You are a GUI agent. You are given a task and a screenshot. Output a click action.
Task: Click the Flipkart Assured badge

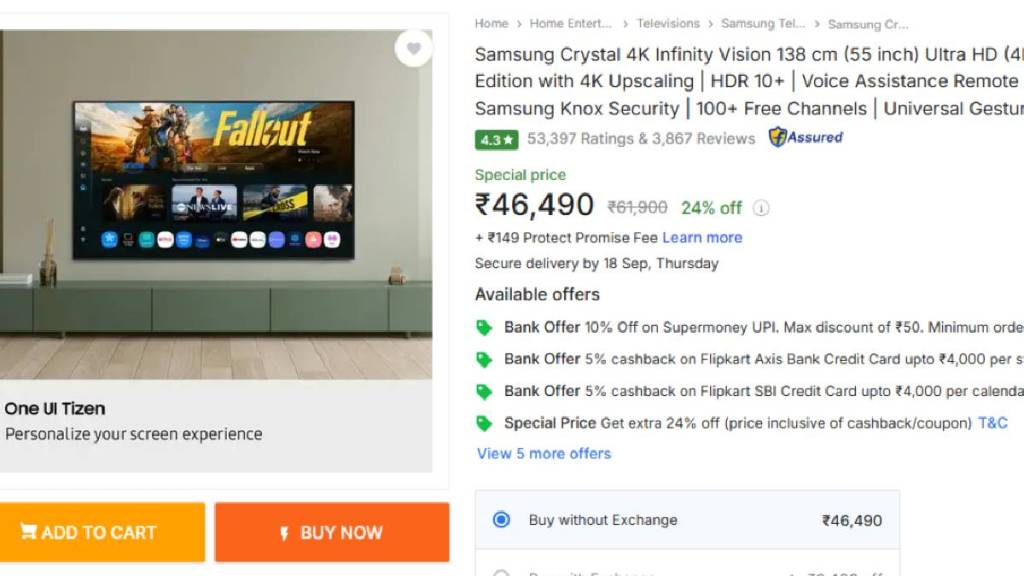[x=805, y=137]
